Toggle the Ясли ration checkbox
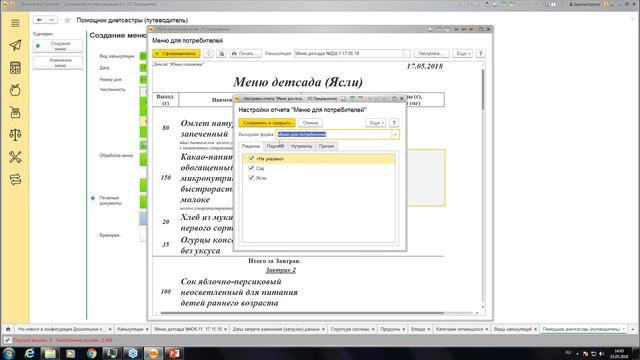Screen dimensions: 640x360 [251, 178]
